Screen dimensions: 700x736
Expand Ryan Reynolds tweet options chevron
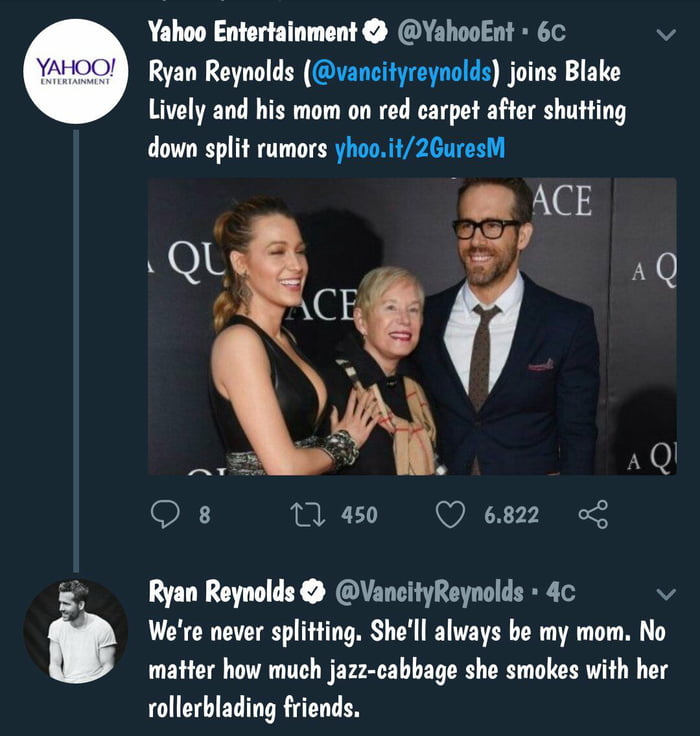point(666,594)
